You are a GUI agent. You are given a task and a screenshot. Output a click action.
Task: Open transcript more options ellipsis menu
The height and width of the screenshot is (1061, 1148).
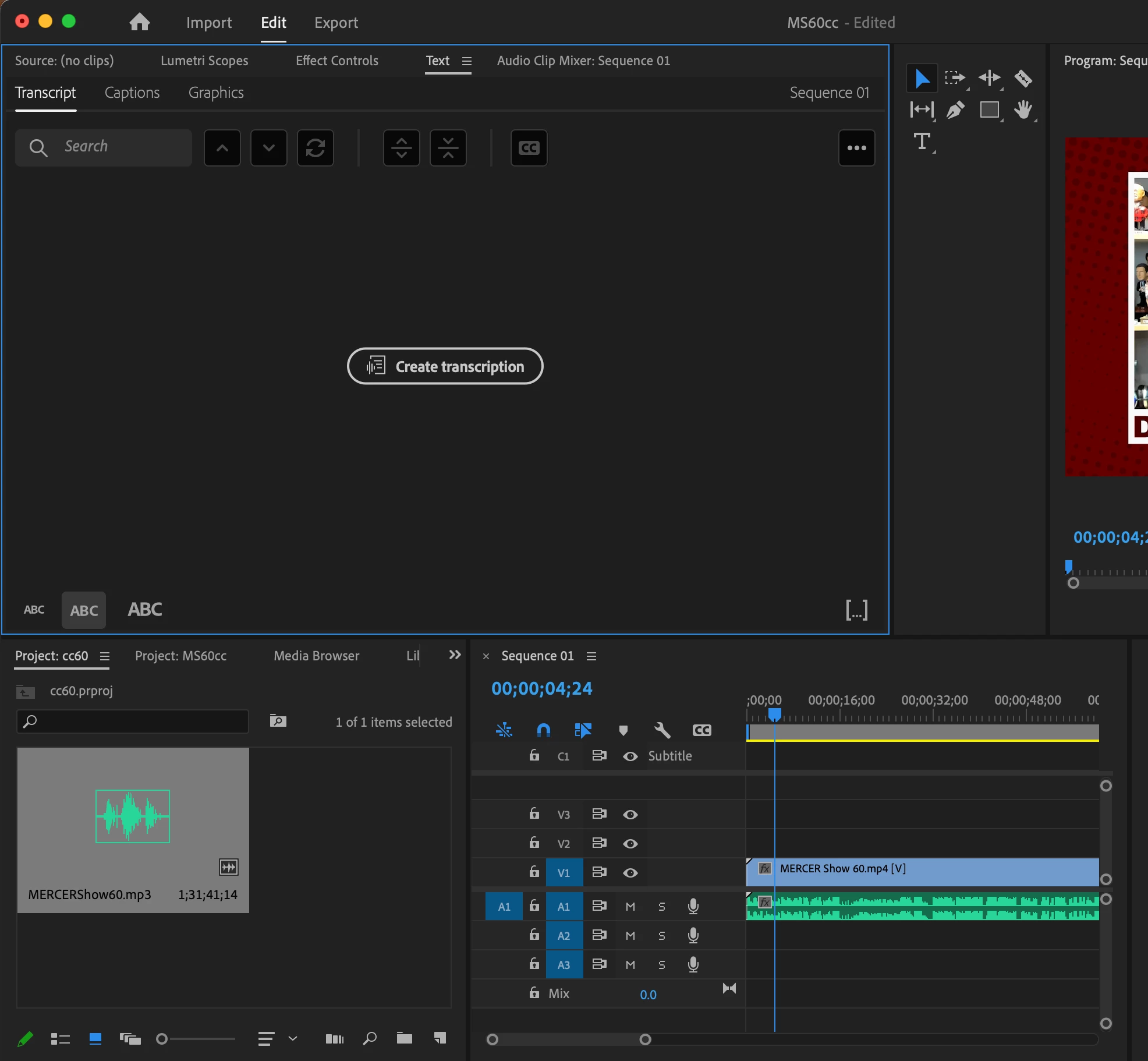click(856, 148)
